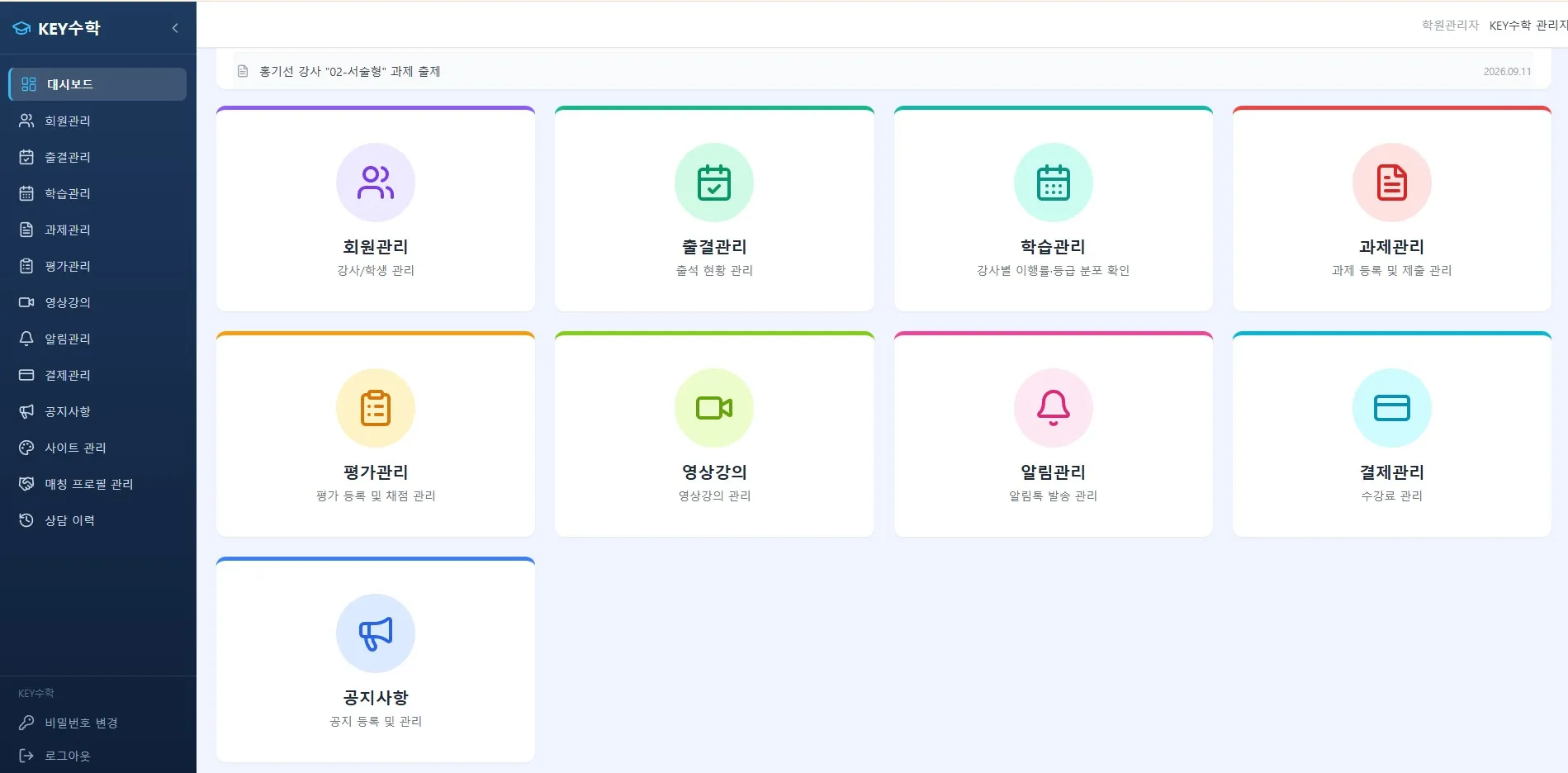Click the 알림톡 발송 관리 description text
Image resolution: width=1568 pixels, height=773 pixels.
click(x=1054, y=496)
